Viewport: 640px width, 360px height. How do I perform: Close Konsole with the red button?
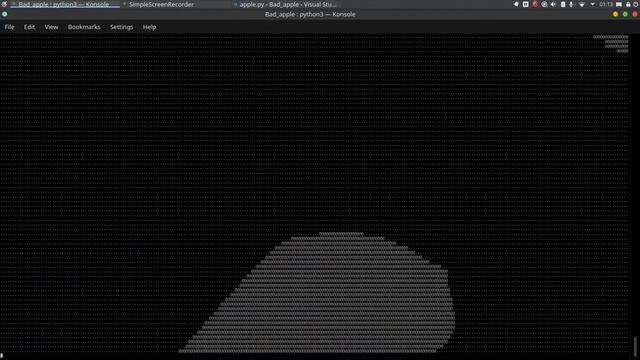click(635, 14)
